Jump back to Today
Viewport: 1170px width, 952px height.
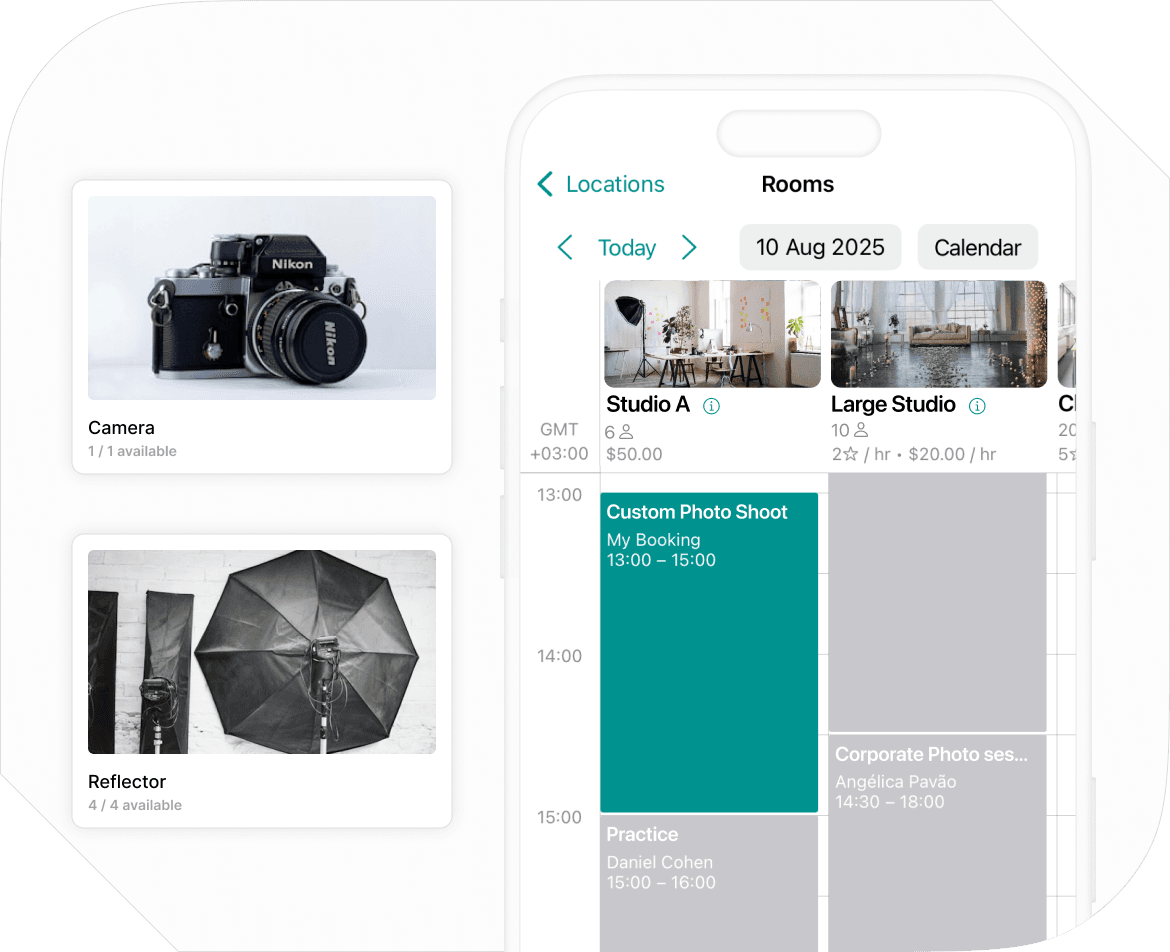(627, 247)
